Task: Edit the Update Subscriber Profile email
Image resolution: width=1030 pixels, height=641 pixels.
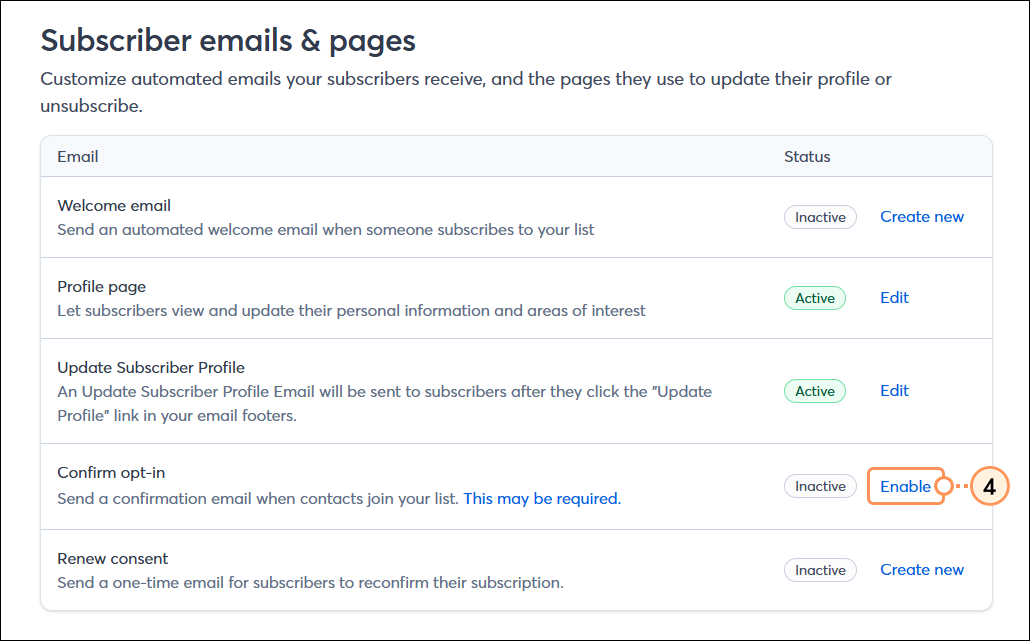Action: [894, 390]
